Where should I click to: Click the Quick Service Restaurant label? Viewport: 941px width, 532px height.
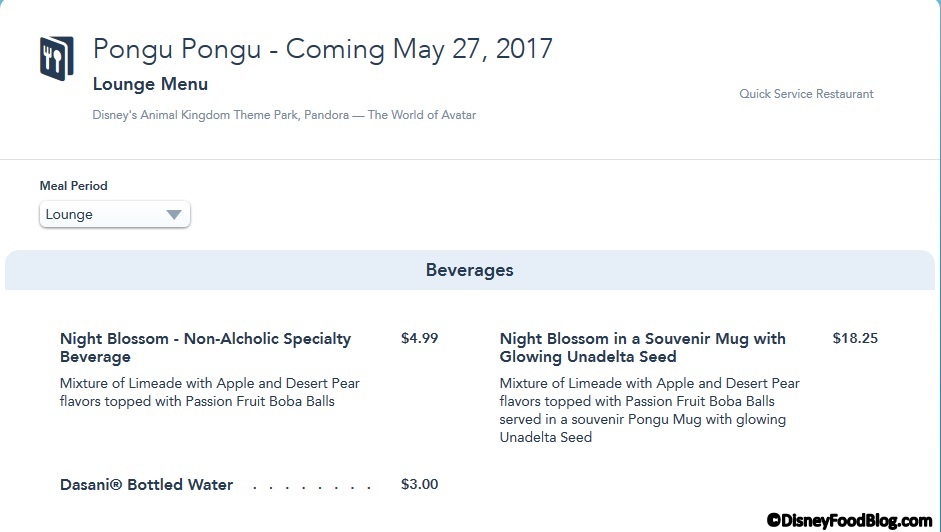[x=806, y=94]
